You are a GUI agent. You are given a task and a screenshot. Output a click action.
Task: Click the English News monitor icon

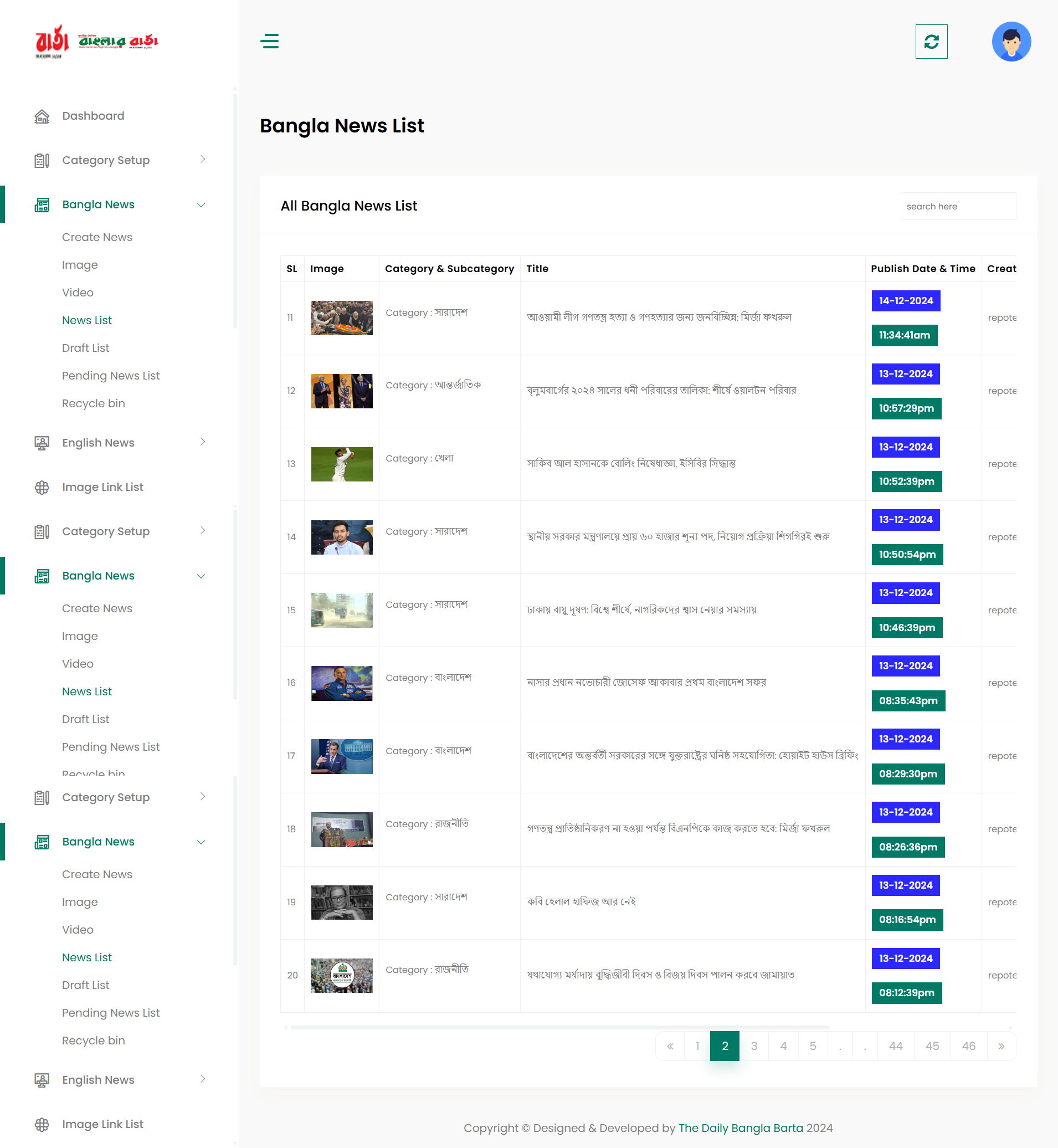(42, 443)
